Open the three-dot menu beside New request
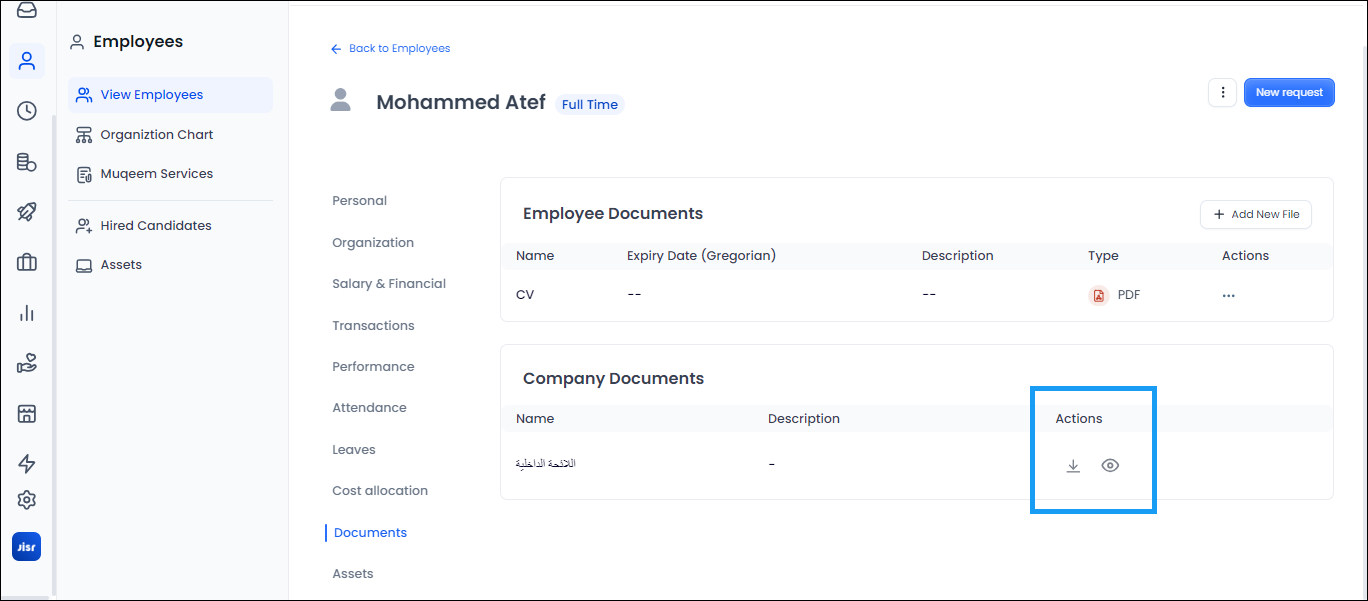Viewport: 1368px width, 601px height. 1222,93
